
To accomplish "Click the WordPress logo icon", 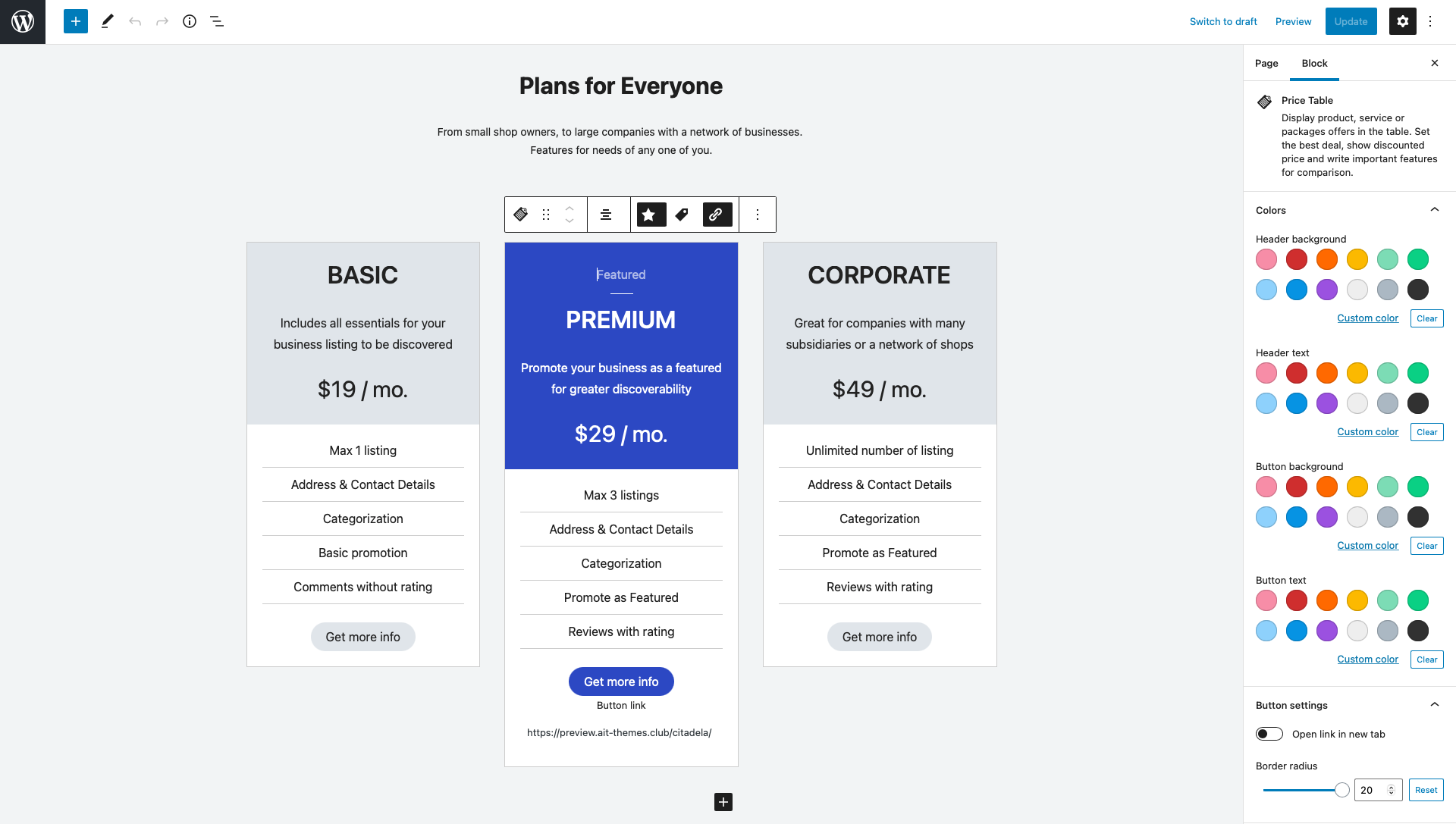I will pyautogui.click(x=23, y=21).
